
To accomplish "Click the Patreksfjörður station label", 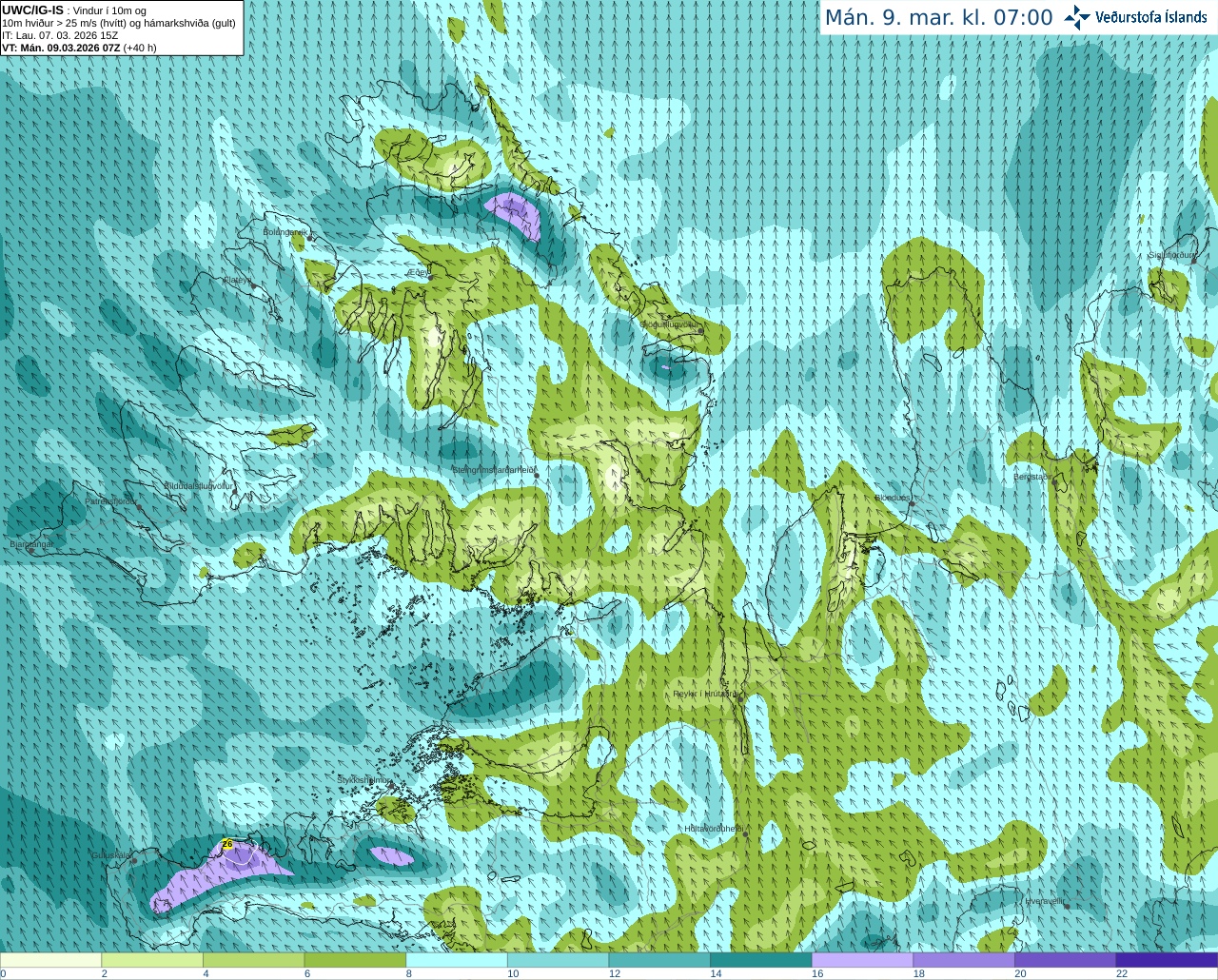I will pyautogui.click(x=111, y=500).
